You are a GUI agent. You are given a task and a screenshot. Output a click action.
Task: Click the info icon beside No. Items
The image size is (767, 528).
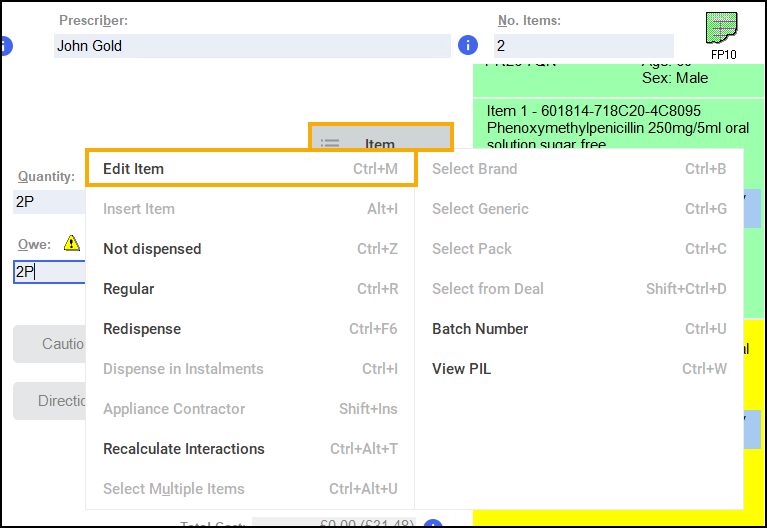[x=467, y=45]
